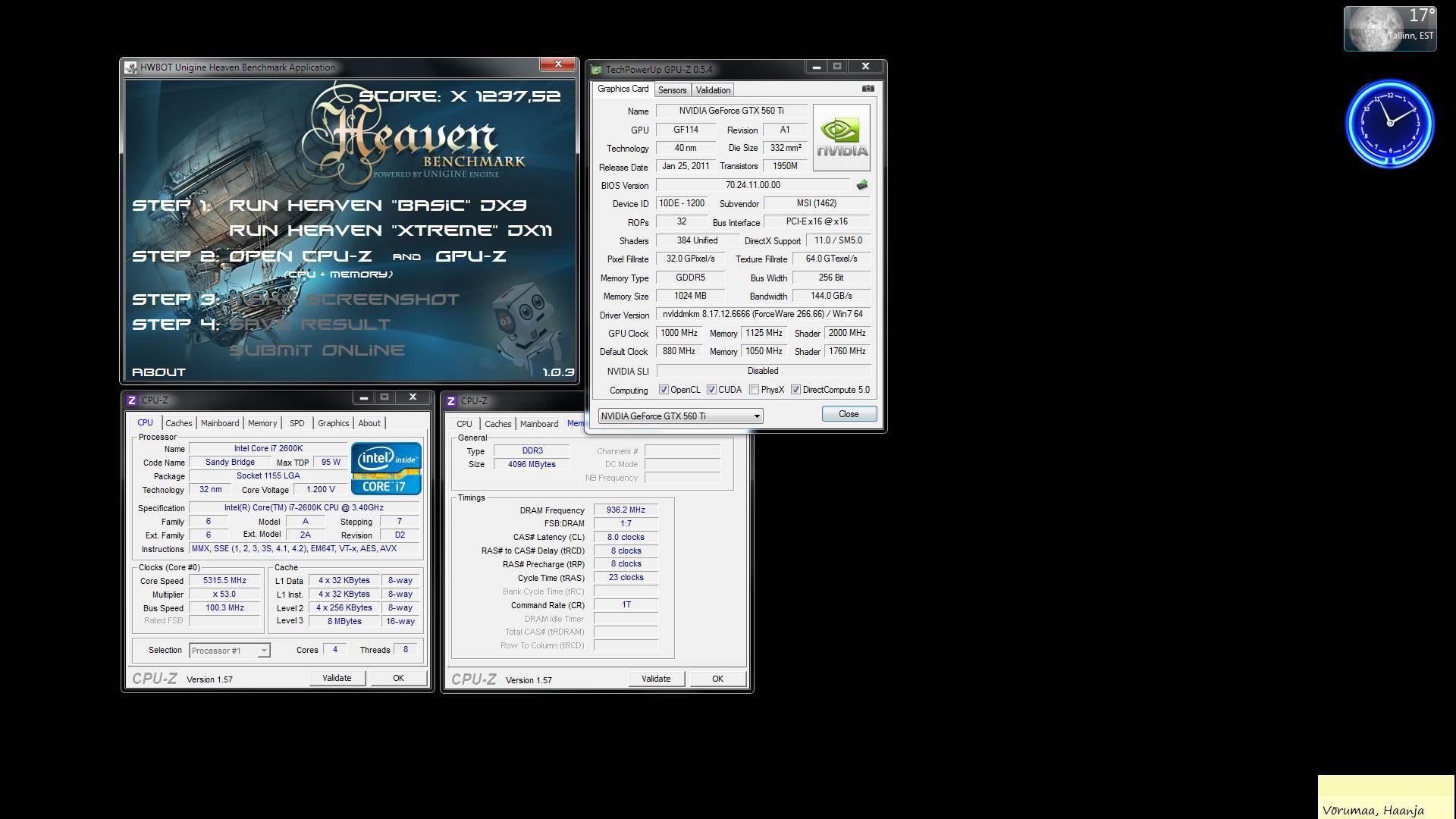Click GPU-Z link in Heaven step 2
The height and width of the screenshot is (819, 1456).
(471, 256)
